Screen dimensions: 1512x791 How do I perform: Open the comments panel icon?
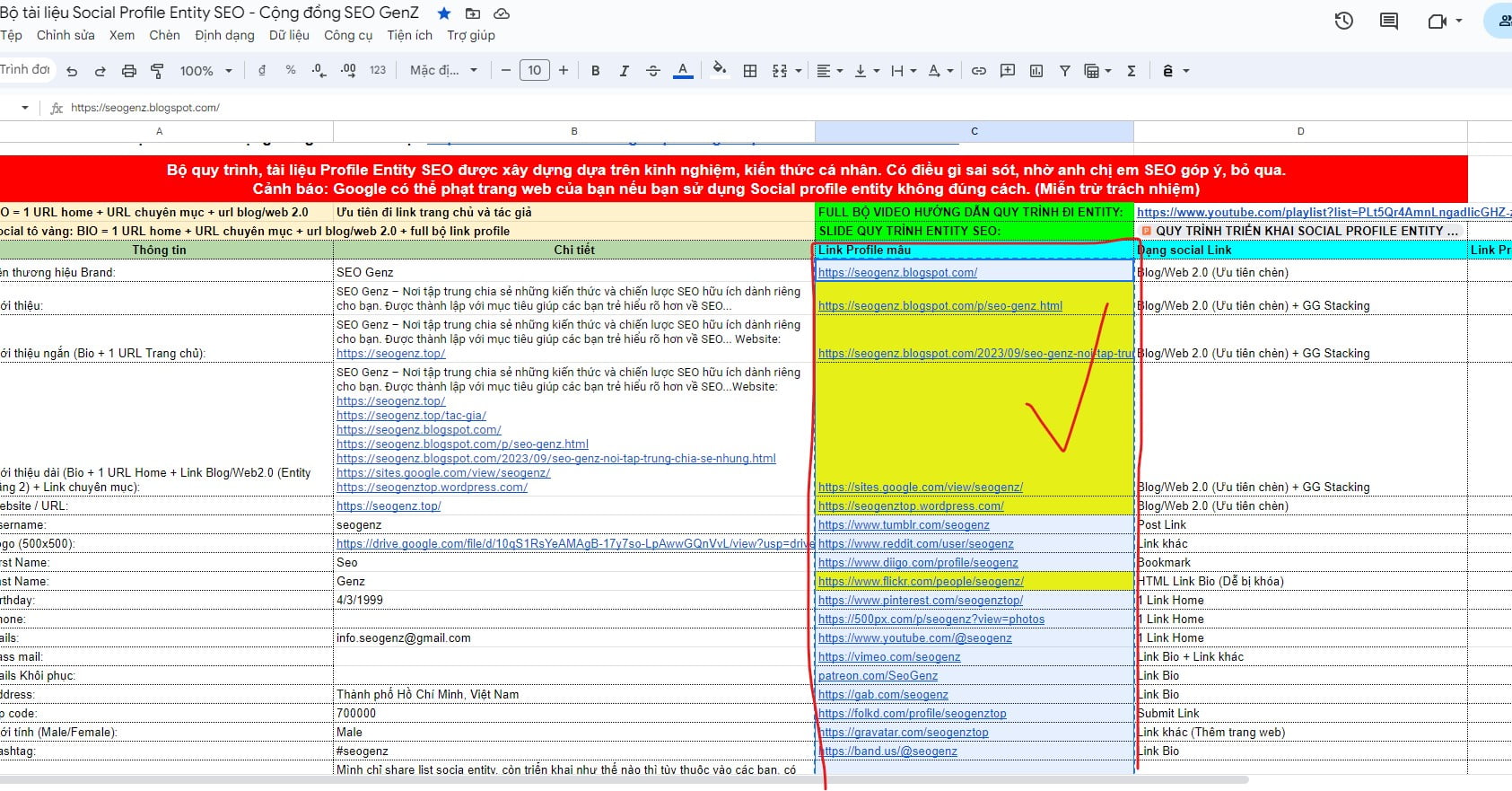1389,21
